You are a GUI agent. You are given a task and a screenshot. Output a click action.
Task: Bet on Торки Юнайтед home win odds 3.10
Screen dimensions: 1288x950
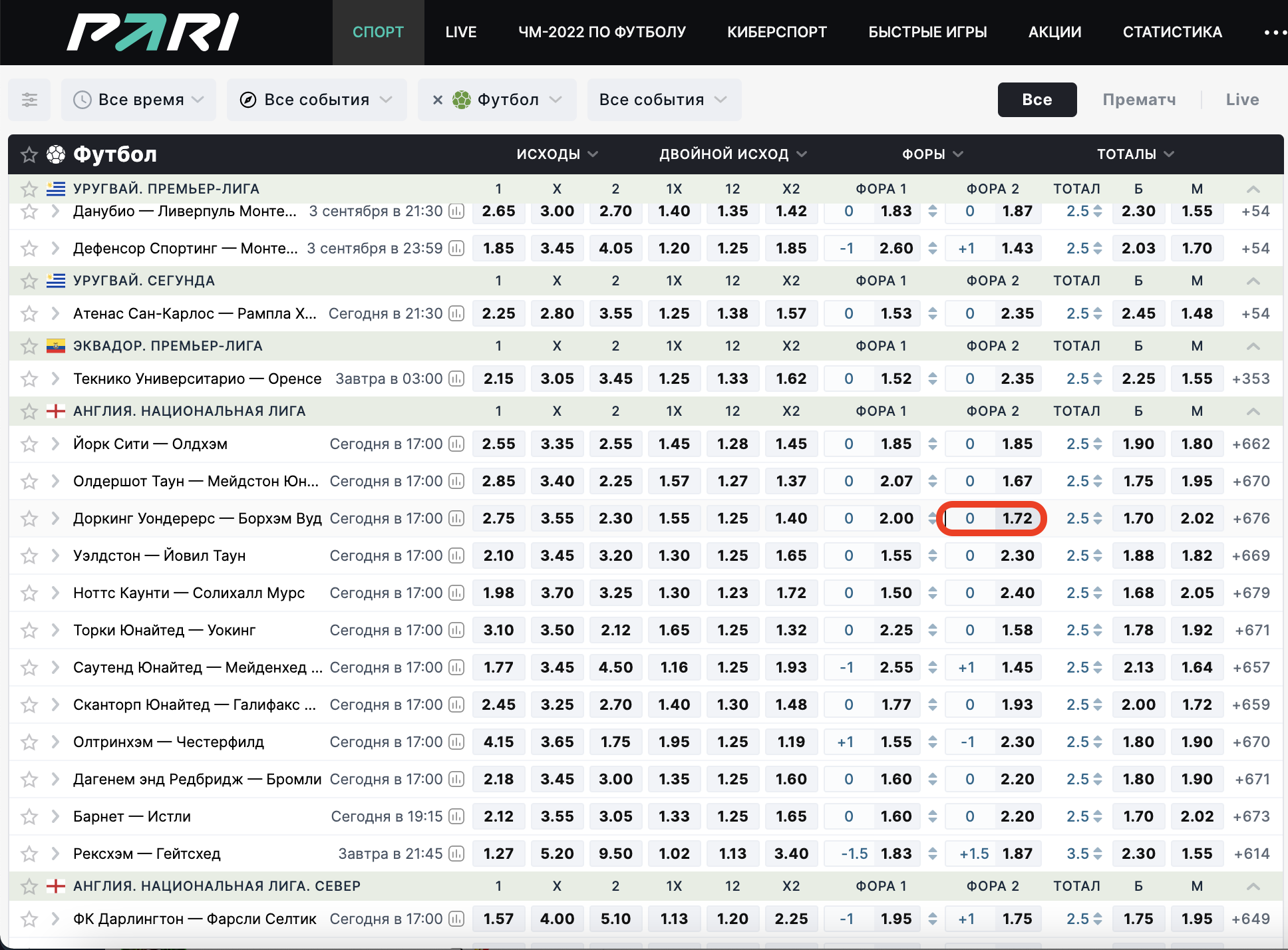click(498, 630)
